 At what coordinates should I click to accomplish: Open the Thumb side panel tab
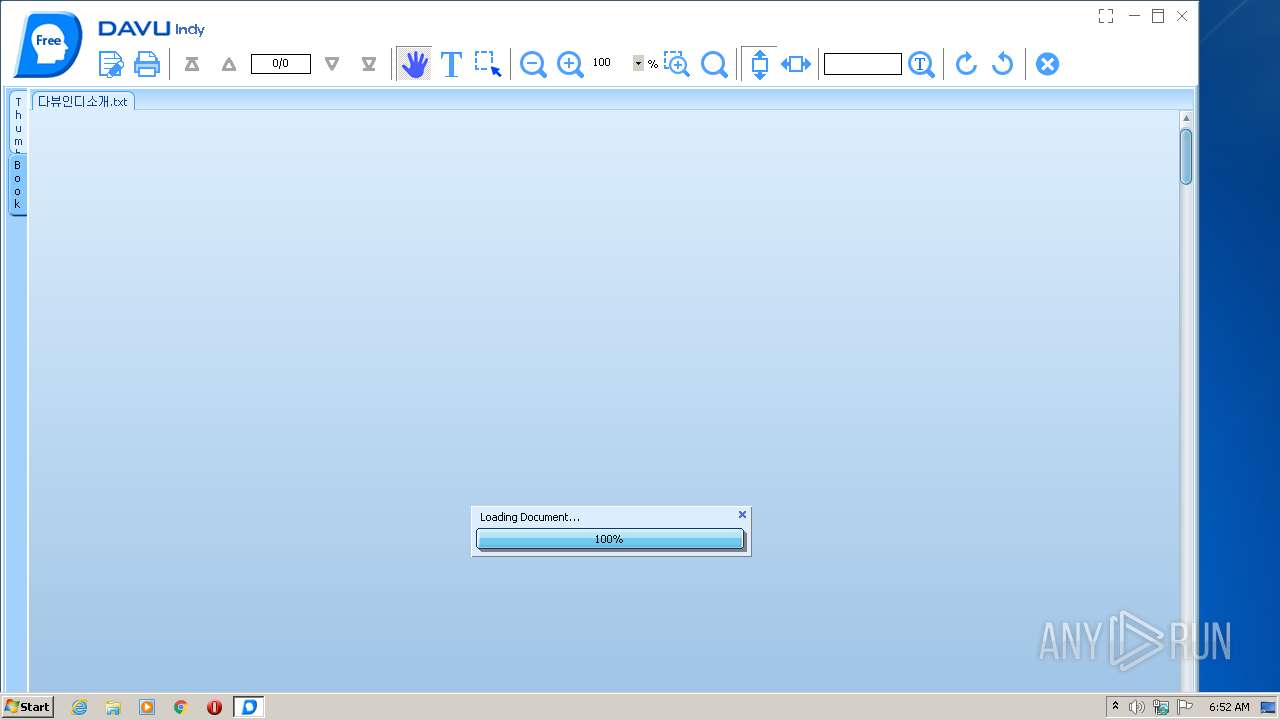pyautogui.click(x=18, y=122)
